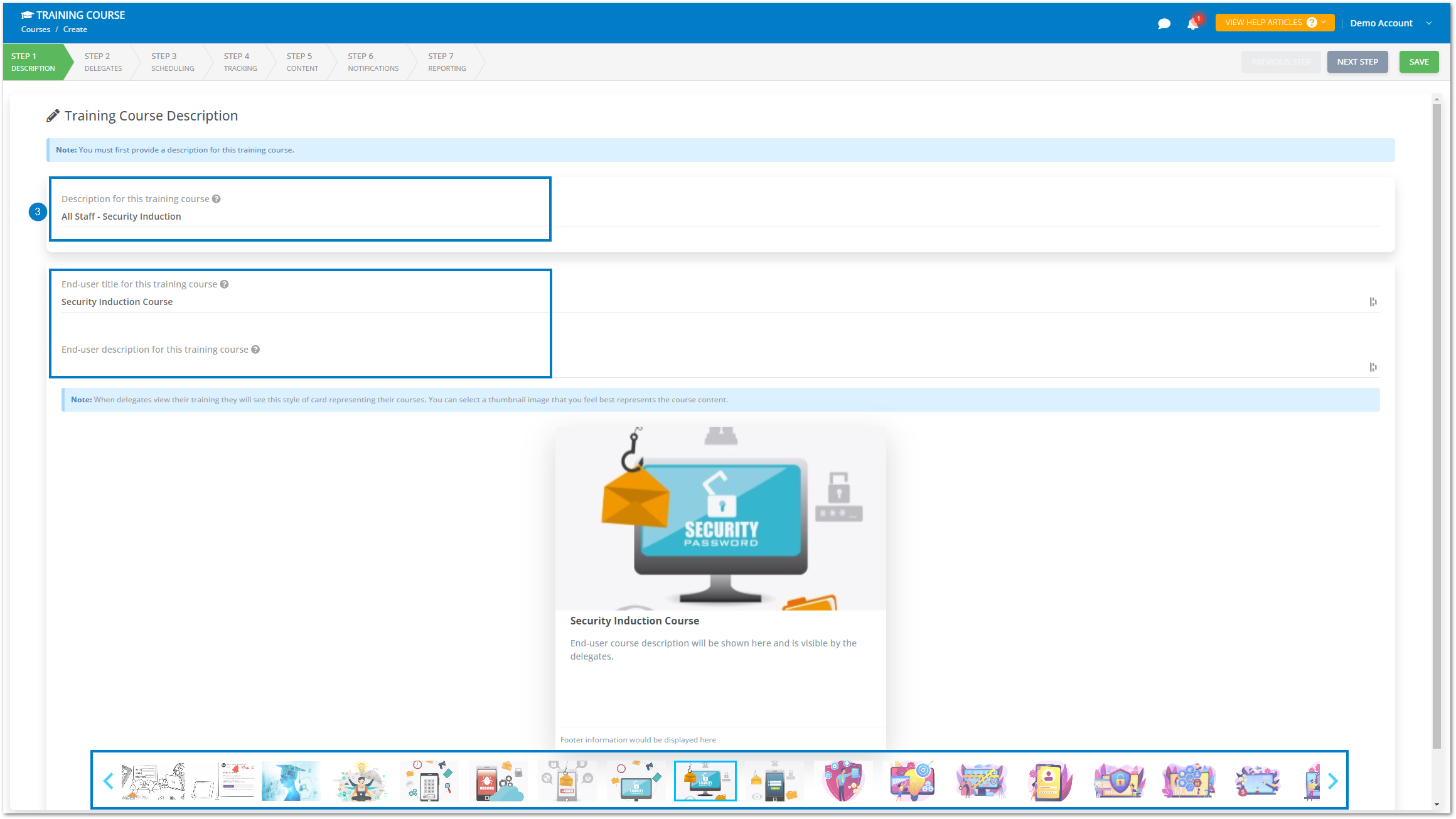Open the View Help Articles dropdown

coord(1275,23)
